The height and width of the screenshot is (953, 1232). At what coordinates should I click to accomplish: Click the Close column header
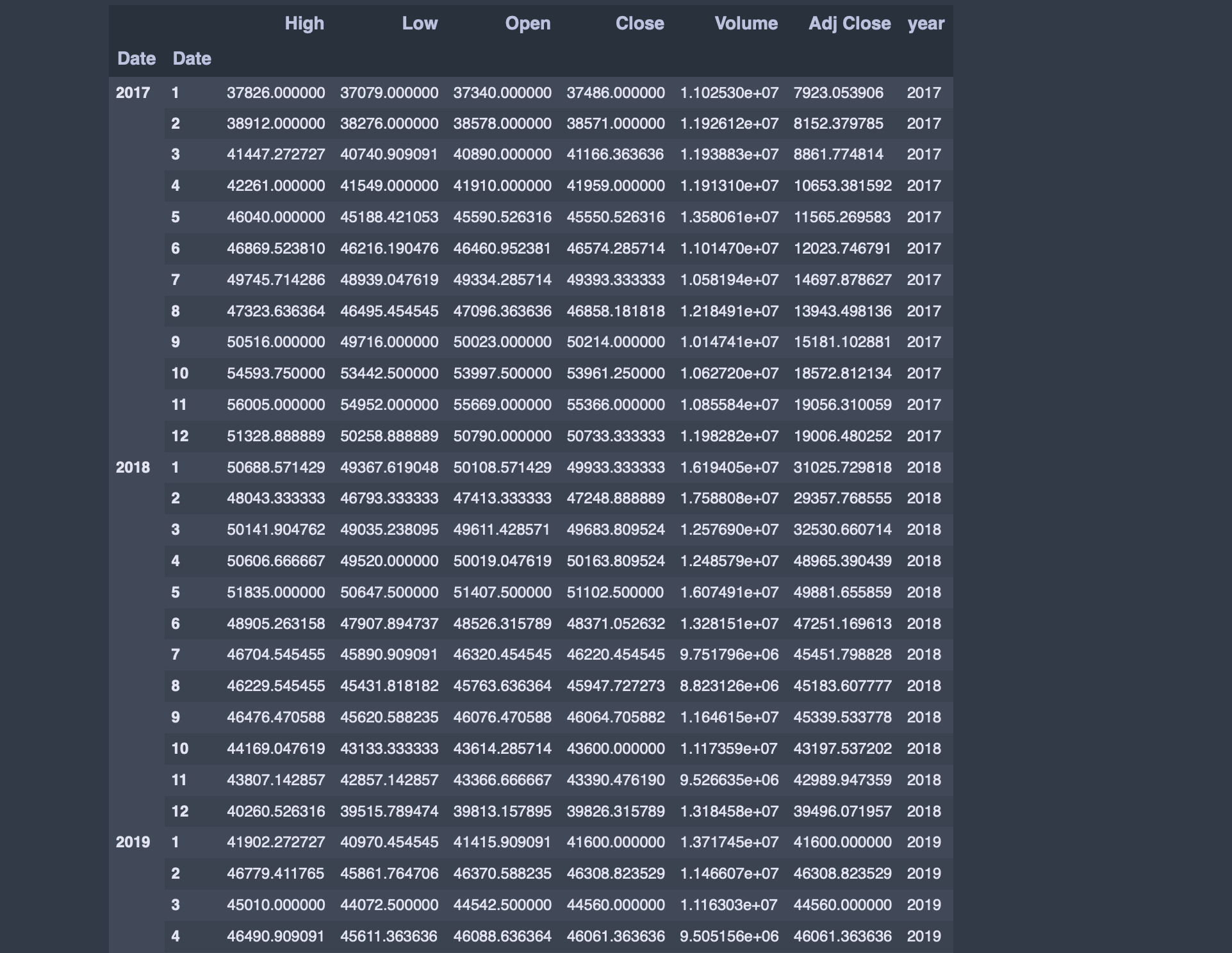pyautogui.click(x=639, y=24)
